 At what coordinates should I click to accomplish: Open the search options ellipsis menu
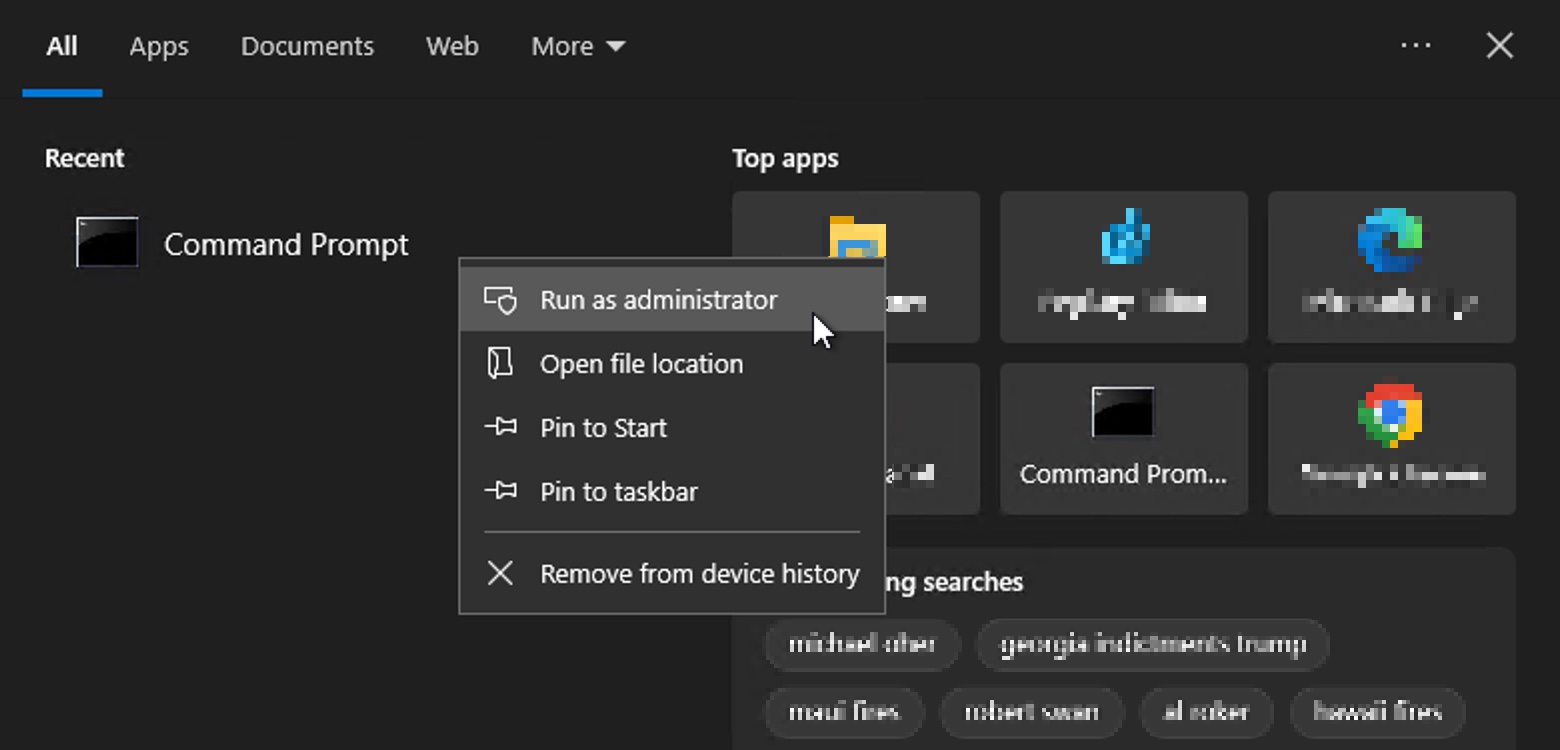tap(1416, 45)
